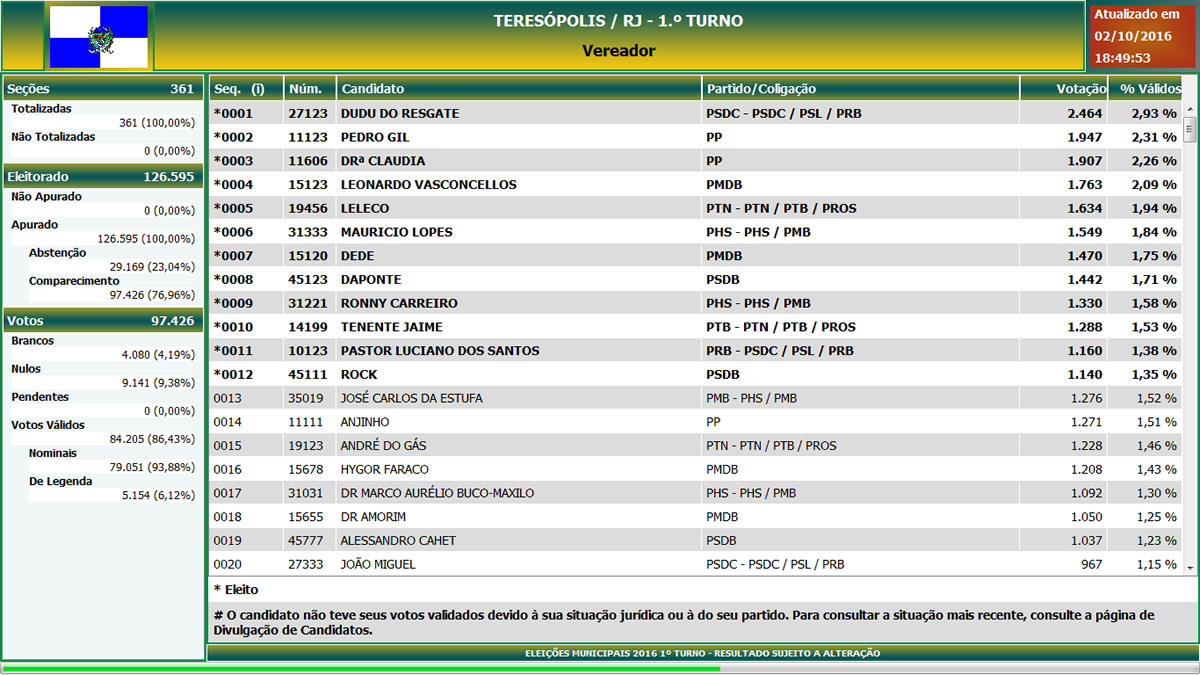The image size is (1200, 675).
Task: Collapse the Seções panel header
Action: pyautogui.click(x=102, y=89)
